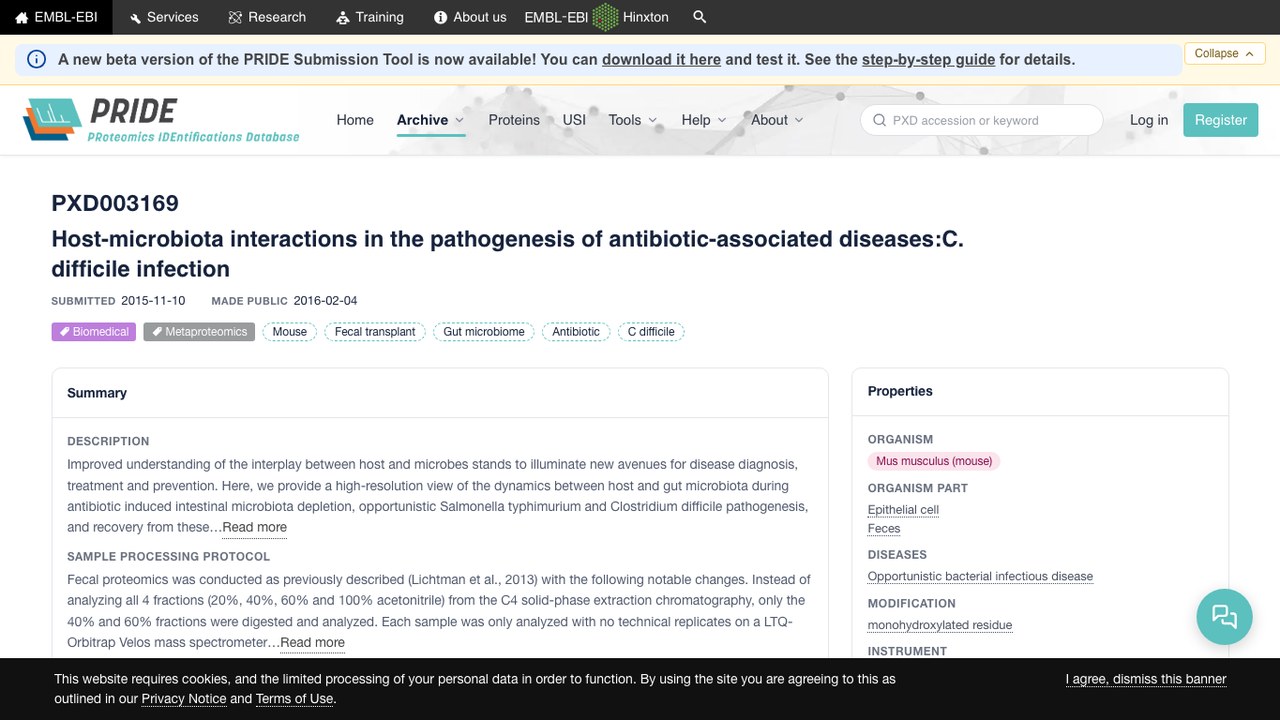Click the Mus musculus (mouse) organism tag
The height and width of the screenshot is (720, 1280).
[934, 461]
